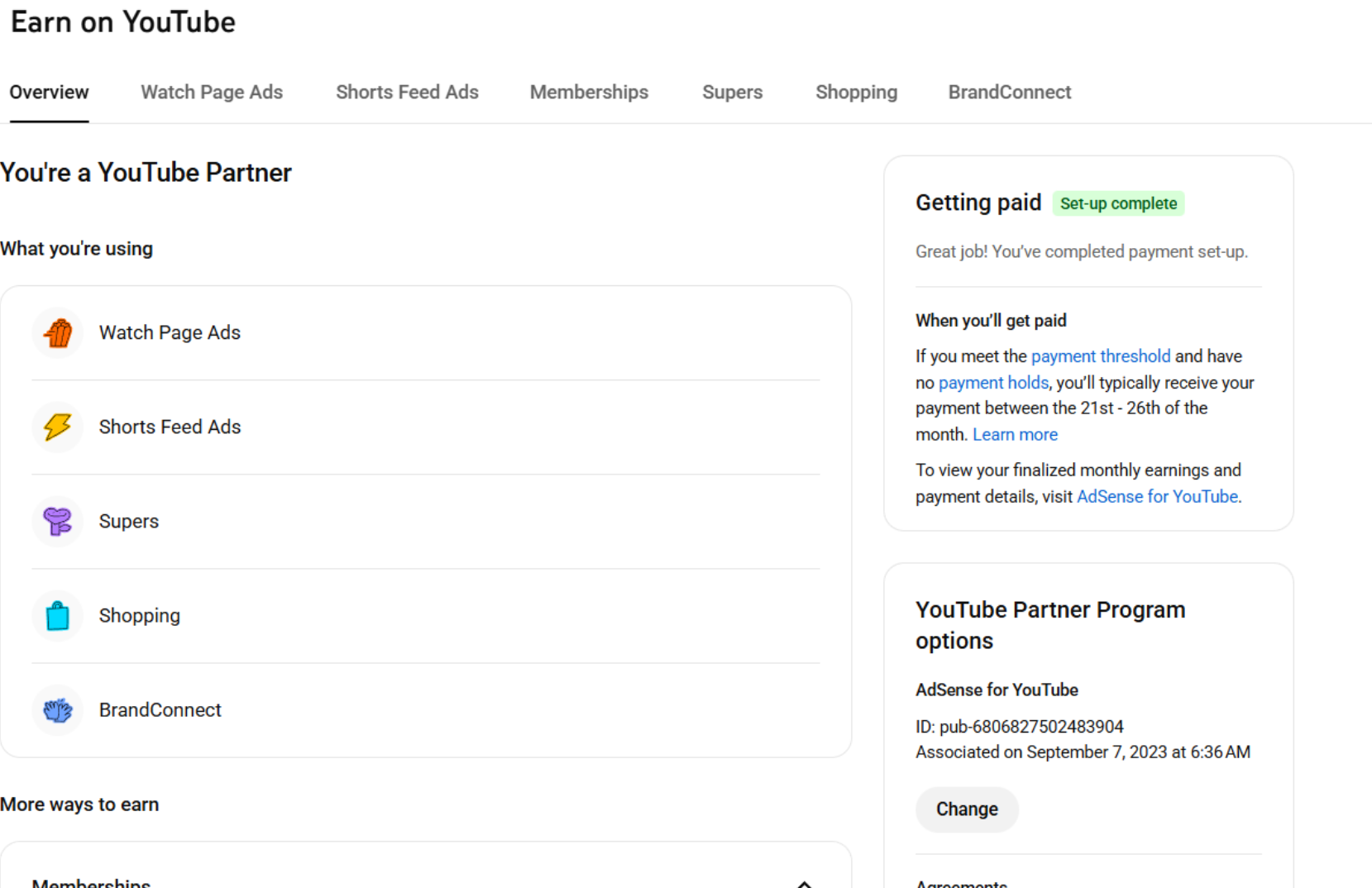Click the Change AdSense button
1372x888 pixels.
[967, 809]
